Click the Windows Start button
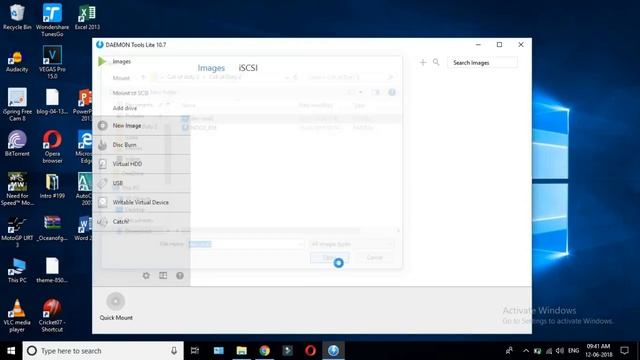The image size is (640, 360). pos(11,351)
